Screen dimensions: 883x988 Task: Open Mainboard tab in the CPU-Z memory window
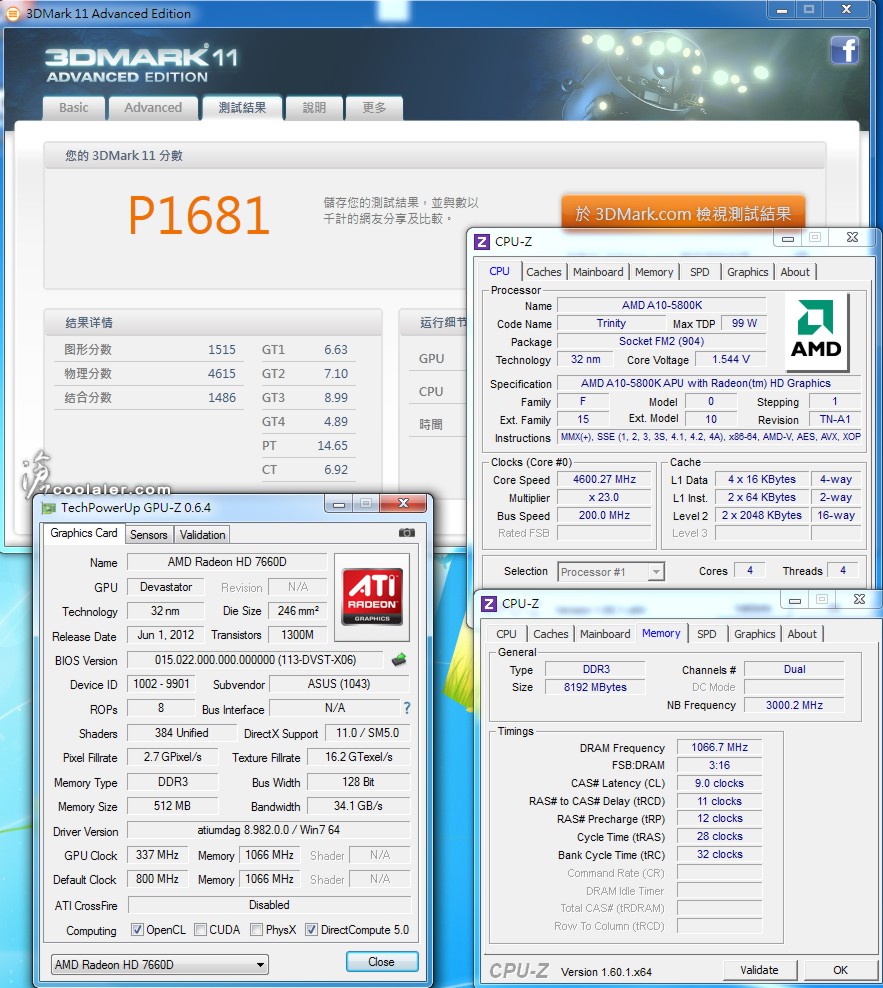[605, 634]
